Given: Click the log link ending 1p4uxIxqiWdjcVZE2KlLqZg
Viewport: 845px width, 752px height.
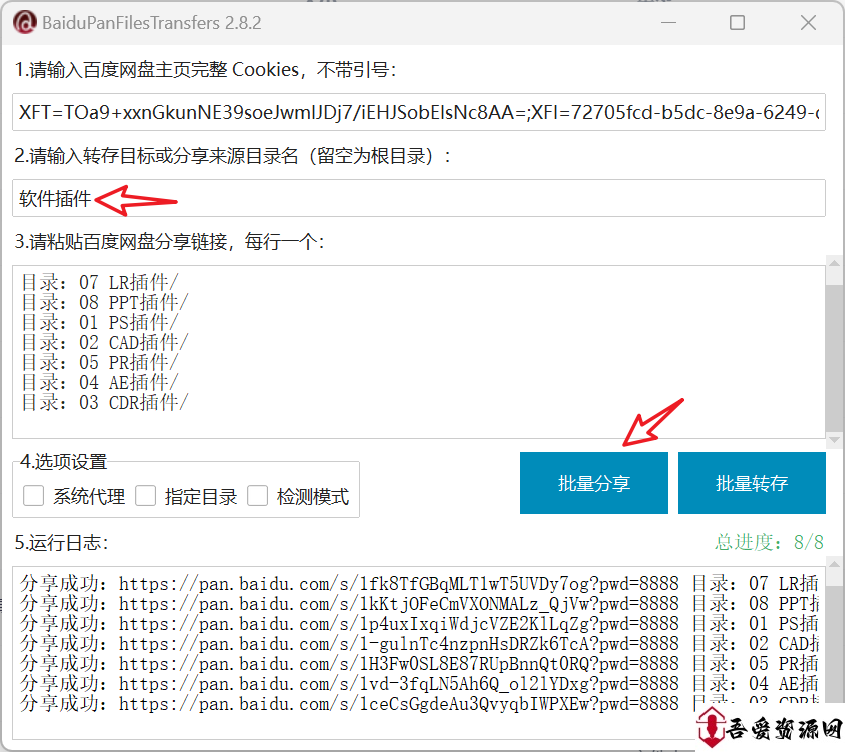Looking at the screenshot, I should click(x=398, y=624).
